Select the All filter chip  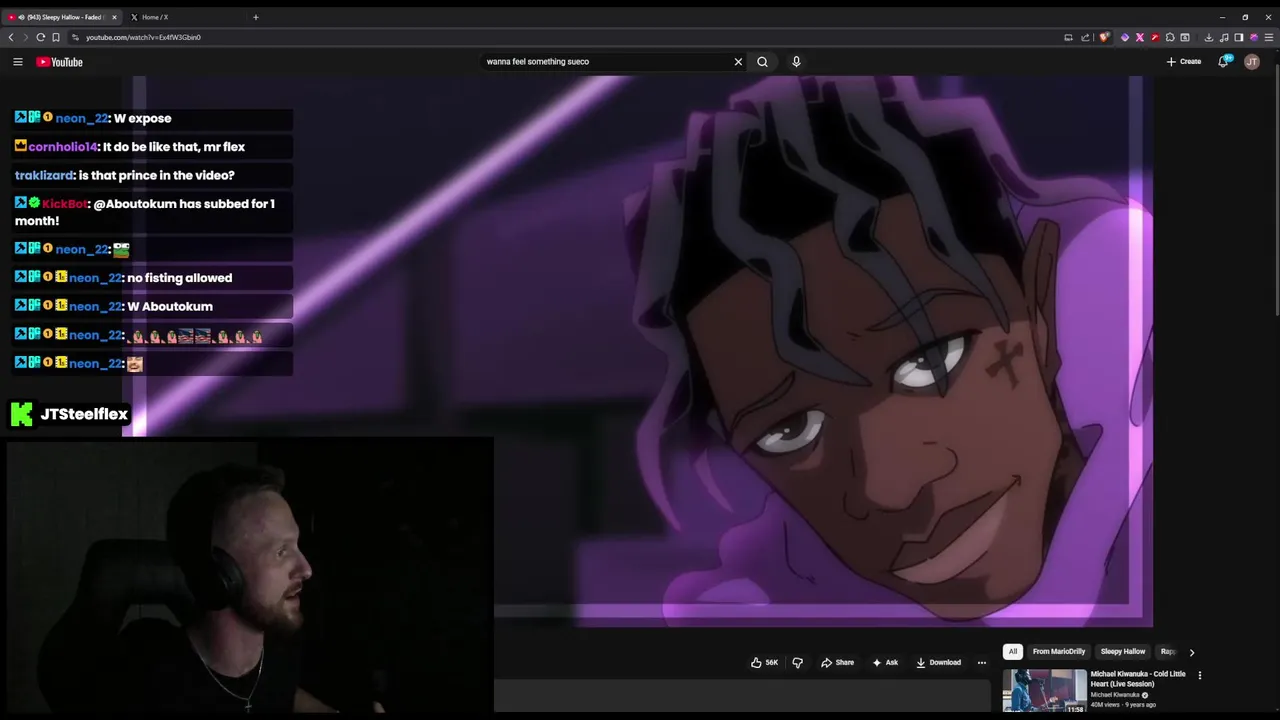point(1012,651)
